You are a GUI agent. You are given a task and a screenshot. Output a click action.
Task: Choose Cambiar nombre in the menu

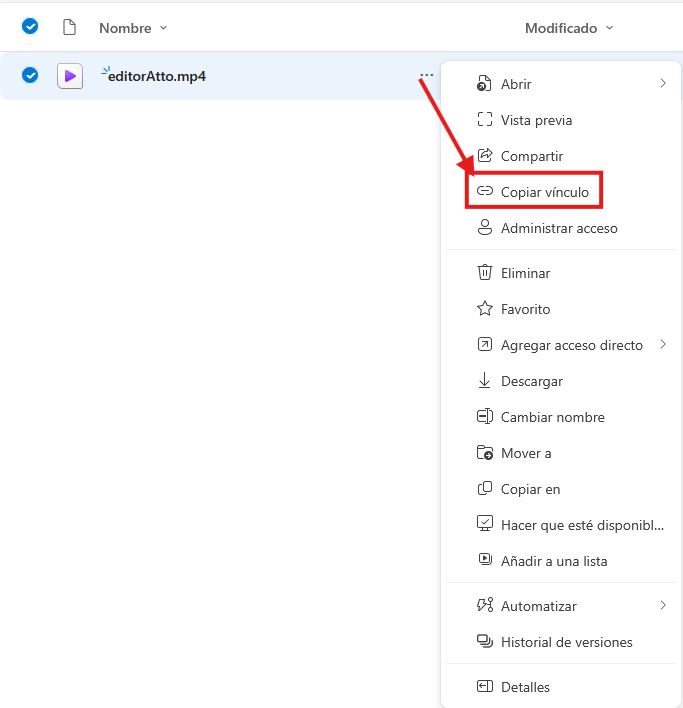tap(552, 417)
